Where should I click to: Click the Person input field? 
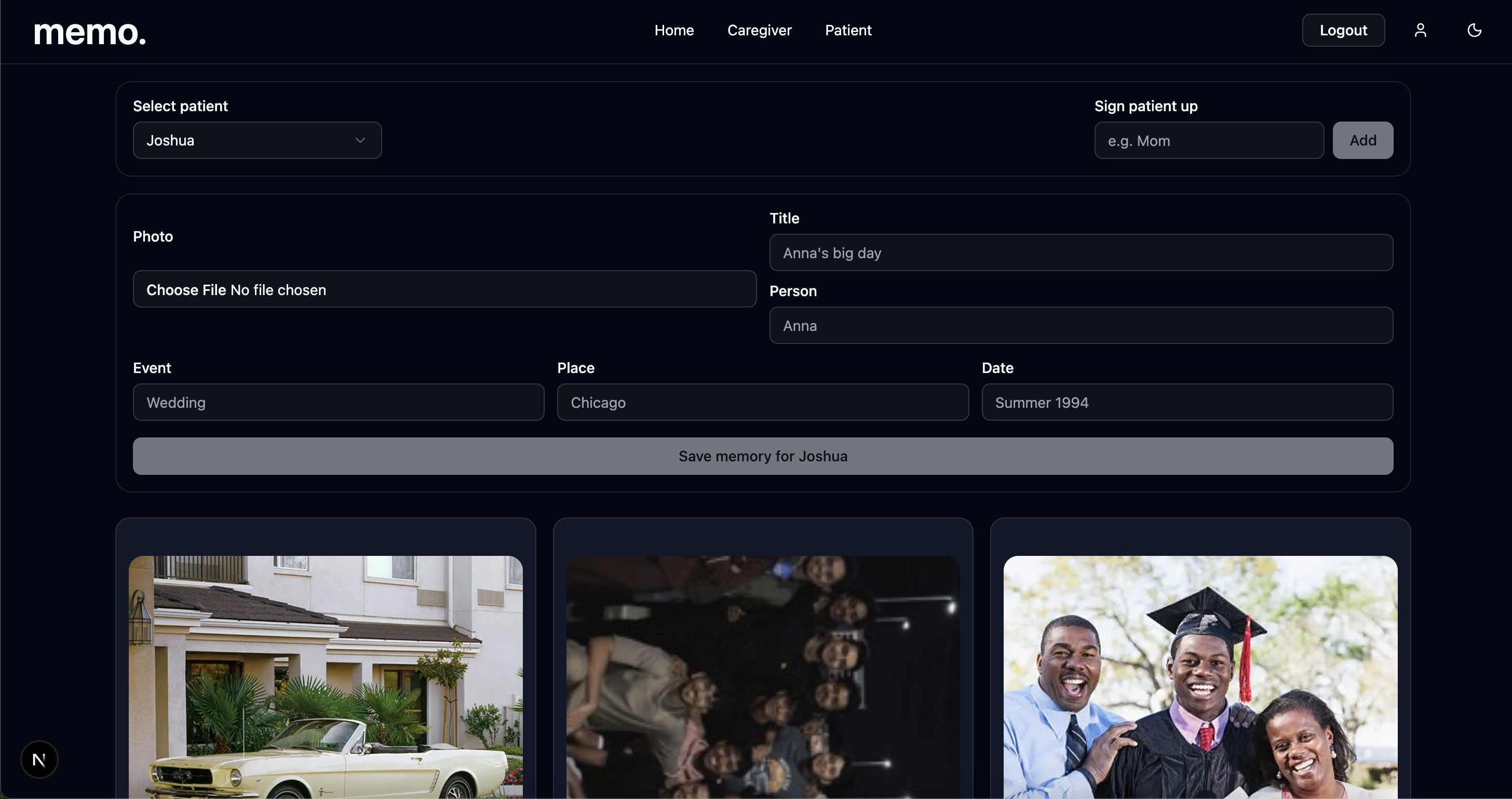coord(1081,325)
